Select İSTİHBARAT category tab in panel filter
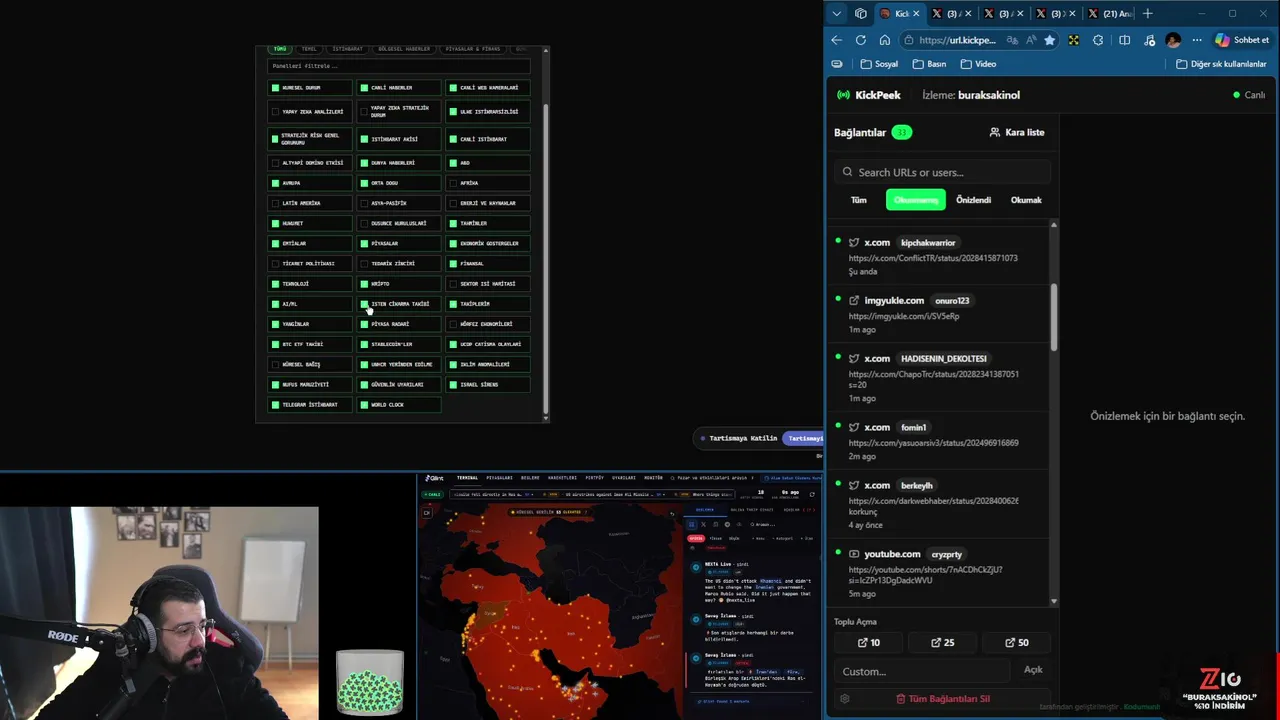The image size is (1280, 720). (348, 49)
